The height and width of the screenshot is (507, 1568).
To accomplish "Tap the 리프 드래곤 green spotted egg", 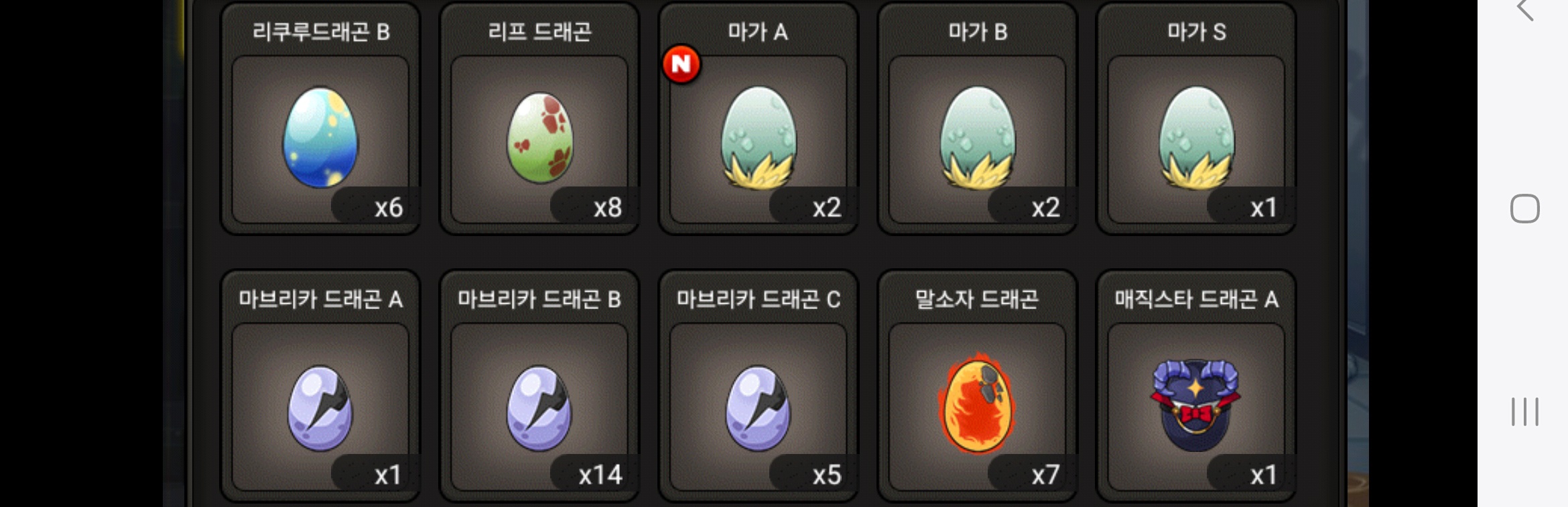I will coord(539,138).
